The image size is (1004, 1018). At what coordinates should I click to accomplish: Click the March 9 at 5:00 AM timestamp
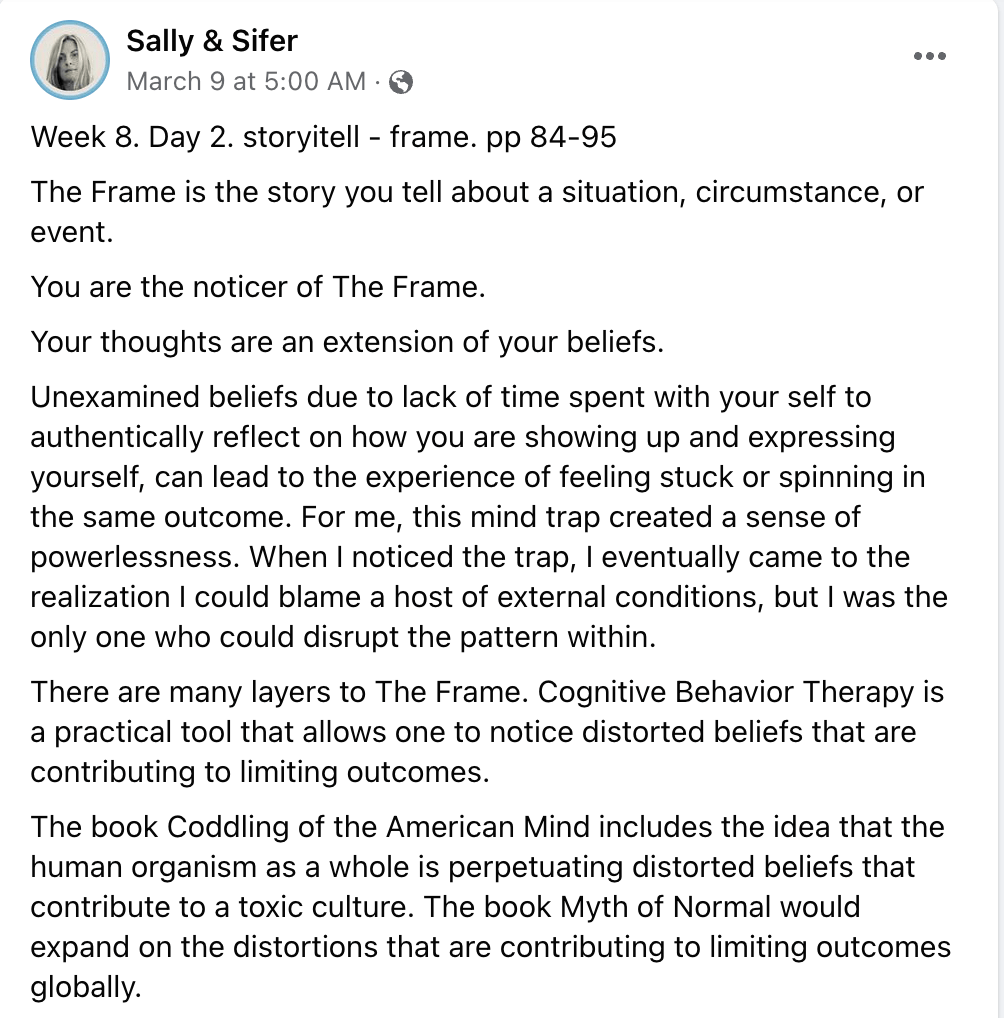246,82
